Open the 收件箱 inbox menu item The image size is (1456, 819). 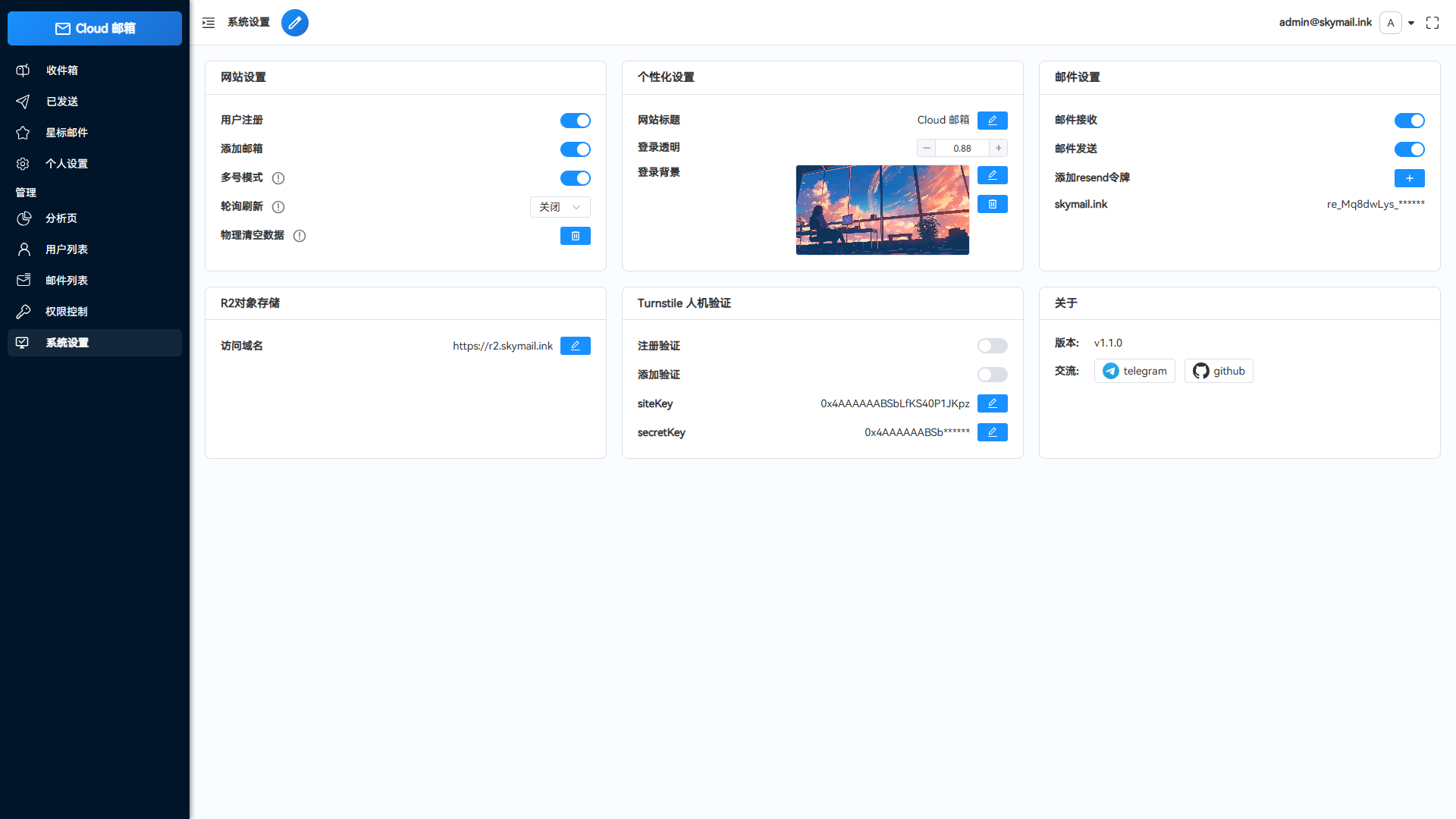95,70
